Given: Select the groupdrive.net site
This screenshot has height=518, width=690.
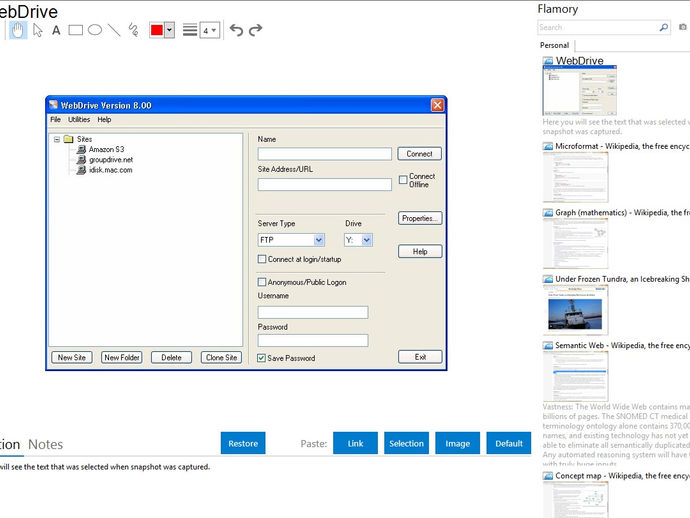Looking at the screenshot, I should click(111, 160).
